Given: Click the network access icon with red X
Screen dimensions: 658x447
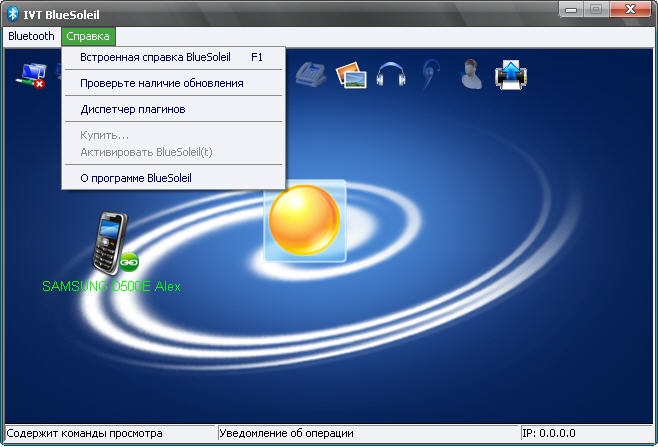Looking at the screenshot, I should 30,76.
